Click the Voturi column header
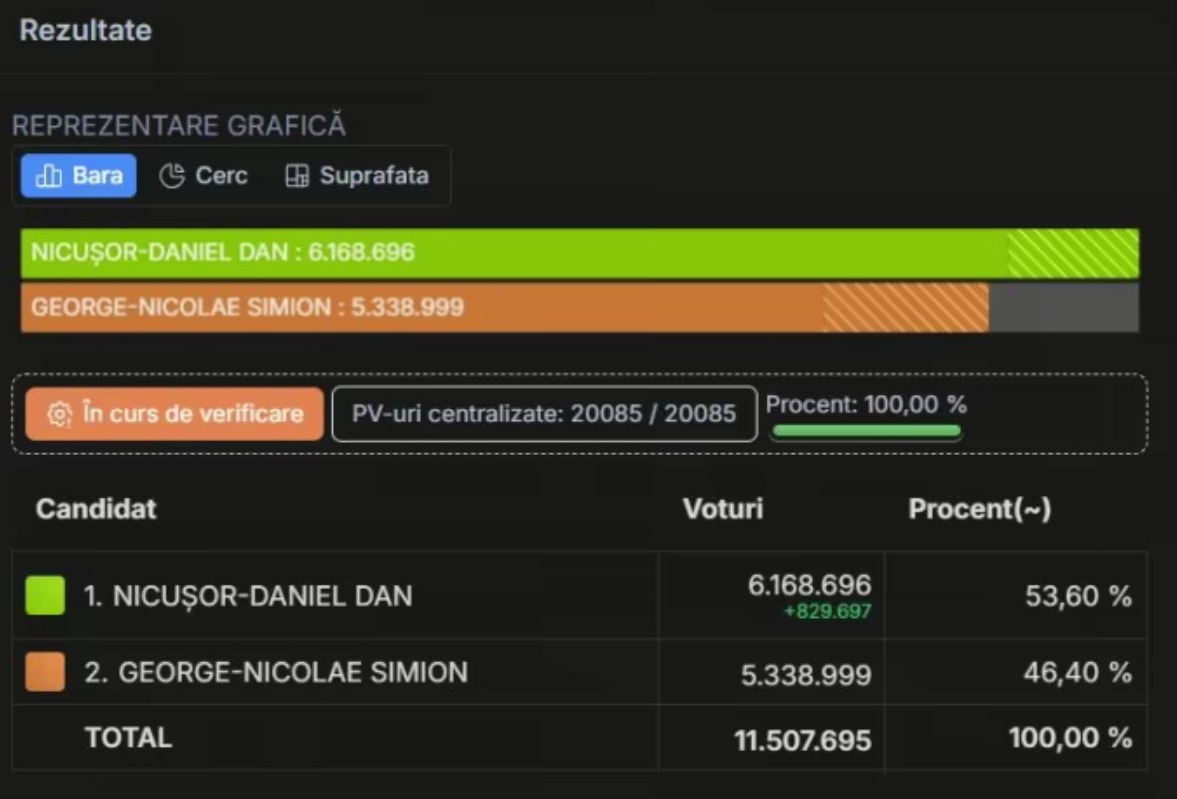The image size is (1177, 799). [x=722, y=509]
